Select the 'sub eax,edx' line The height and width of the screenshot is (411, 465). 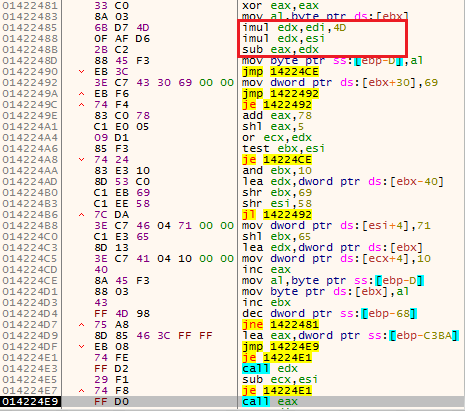coord(280,50)
